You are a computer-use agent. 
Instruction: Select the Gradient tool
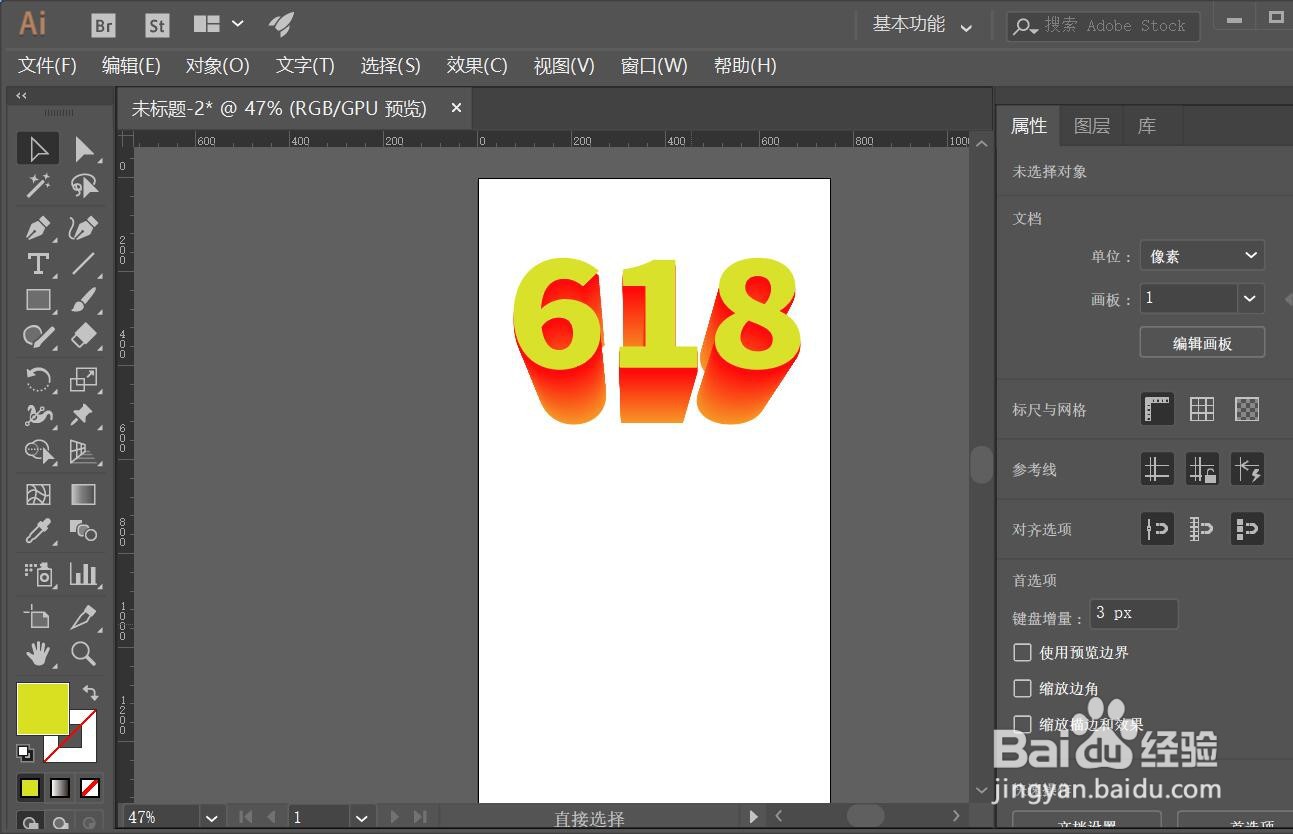pos(84,494)
